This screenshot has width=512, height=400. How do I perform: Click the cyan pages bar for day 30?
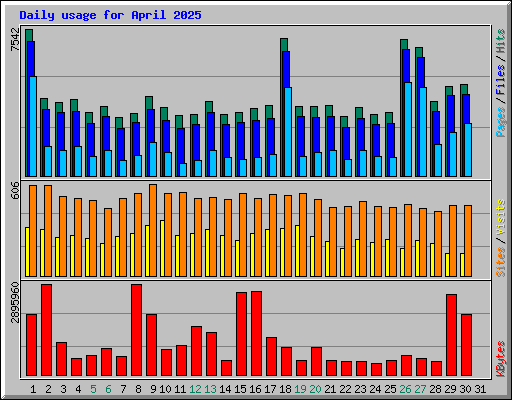click(x=468, y=150)
